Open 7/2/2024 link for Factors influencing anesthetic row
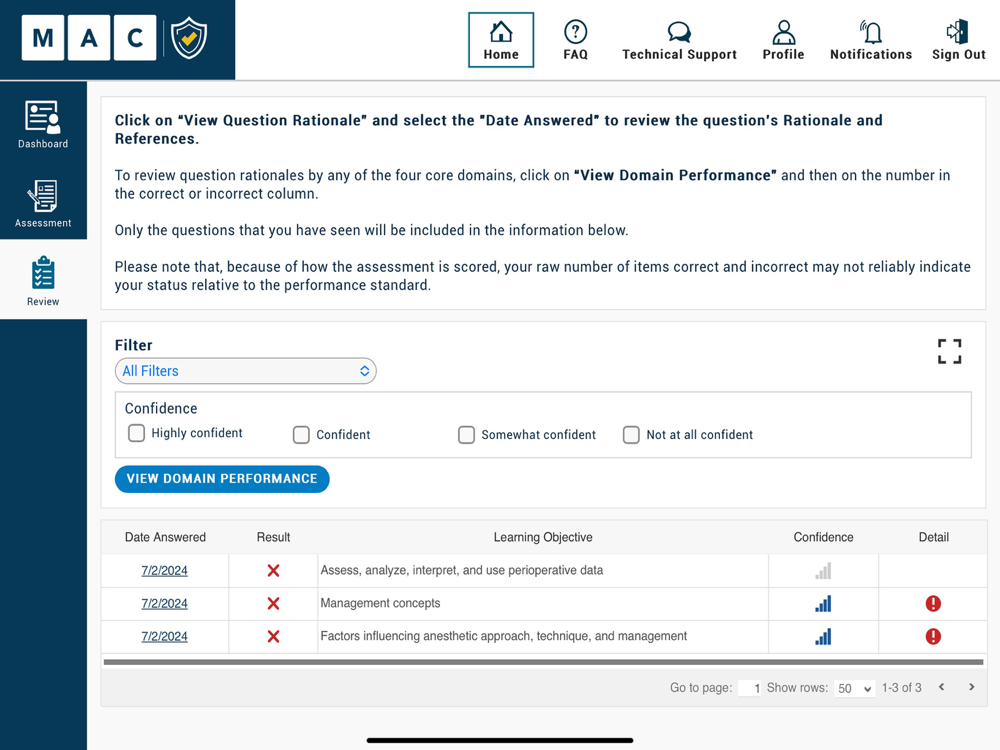Image resolution: width=1000 pixels, height=750 pixels. pos(165,636)
